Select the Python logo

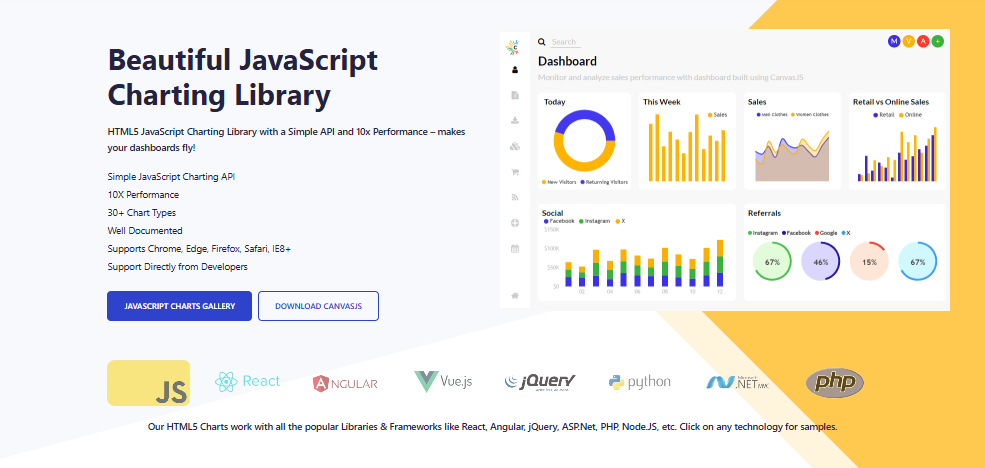pyautogui.click(x=638, y=381)
